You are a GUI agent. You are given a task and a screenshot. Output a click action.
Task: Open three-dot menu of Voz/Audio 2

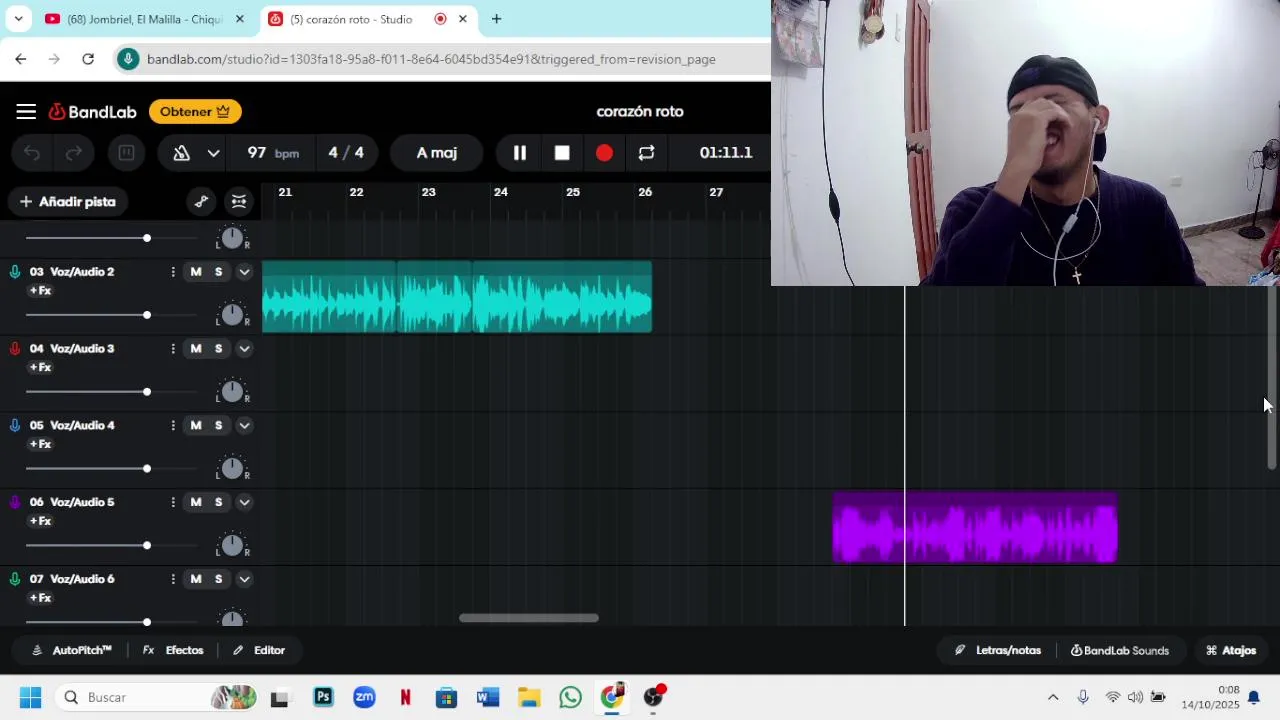point(173,272)
